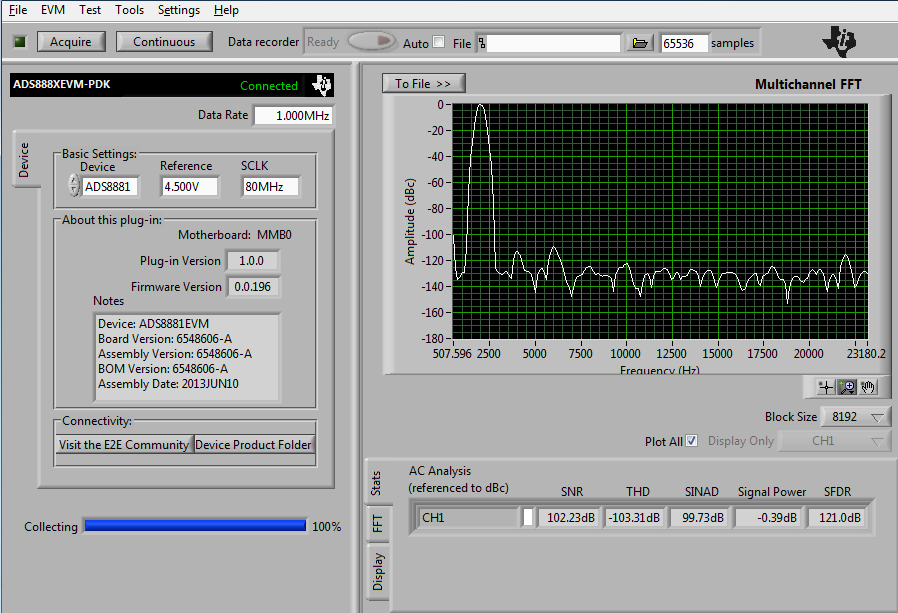The image size is (898, 613).
Task: Click the Motherboard: MMB0 text
Action: point(235,235)
